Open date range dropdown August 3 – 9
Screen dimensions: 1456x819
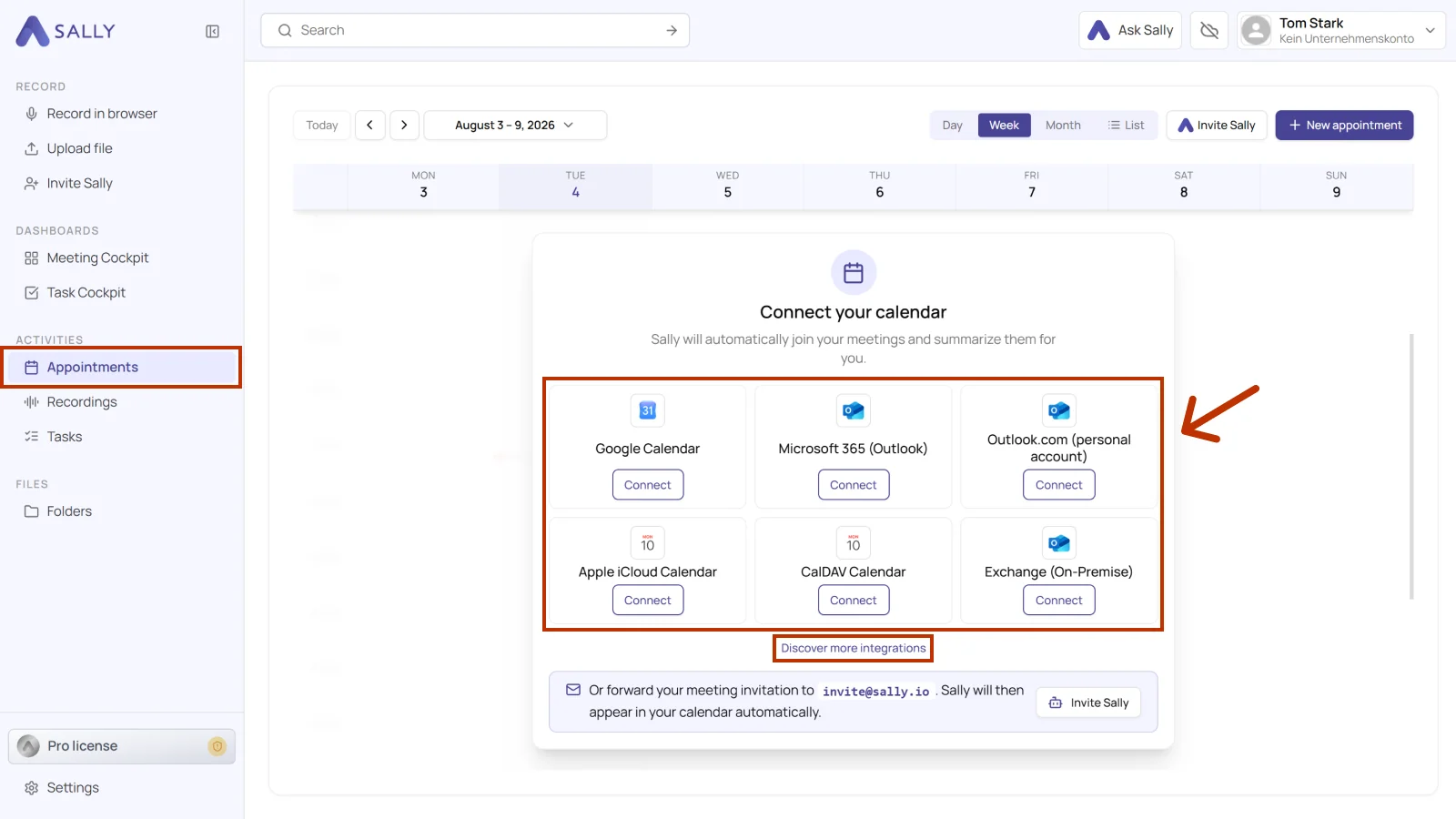click(515, 125)
